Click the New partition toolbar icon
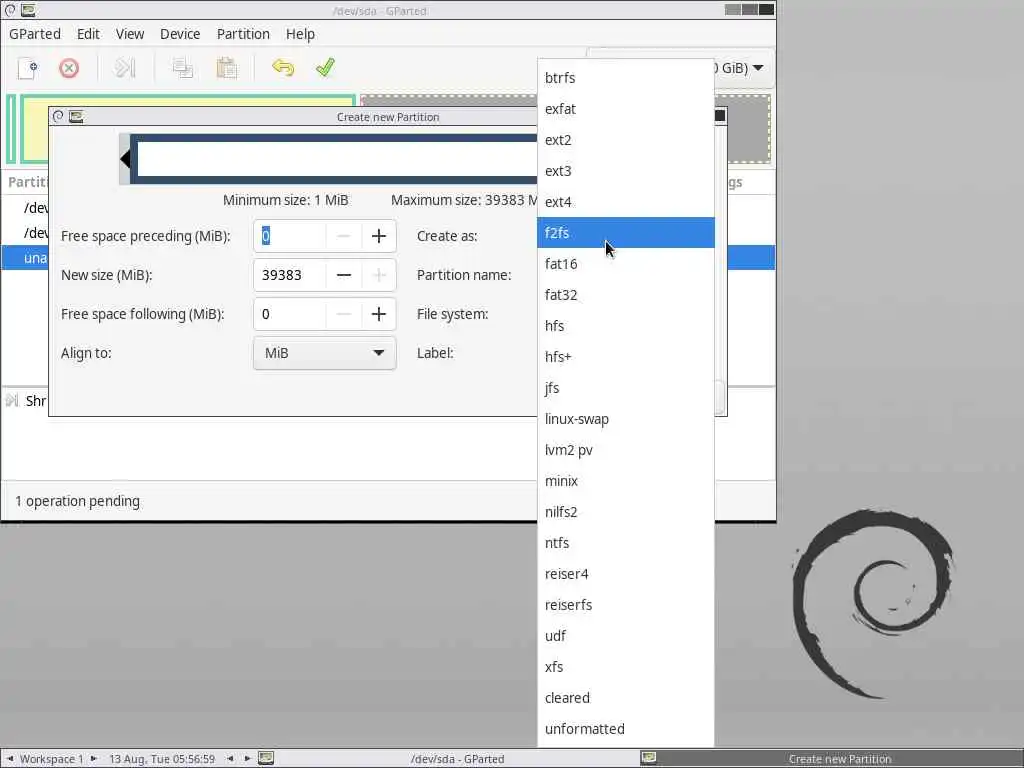 [28, 68]
